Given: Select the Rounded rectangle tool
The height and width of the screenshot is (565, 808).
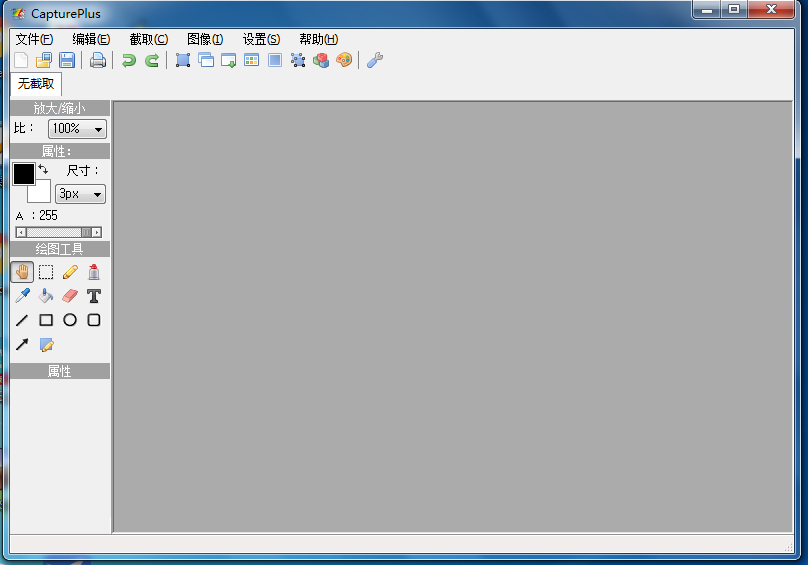Looking at the screenshot, I should click(94, 320).
